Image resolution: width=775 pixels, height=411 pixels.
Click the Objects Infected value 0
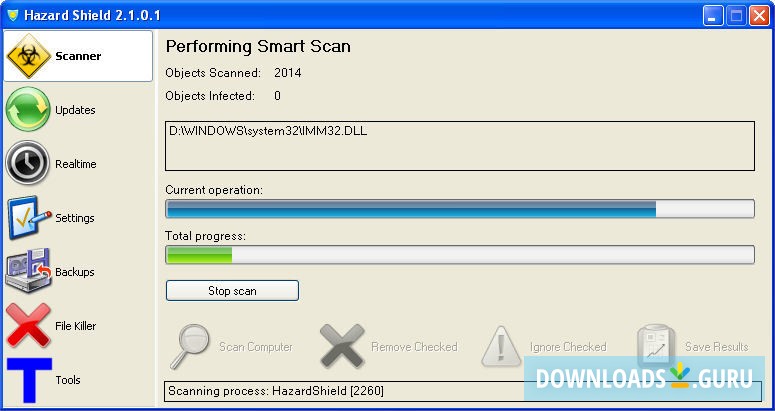[x=277, y=95]
